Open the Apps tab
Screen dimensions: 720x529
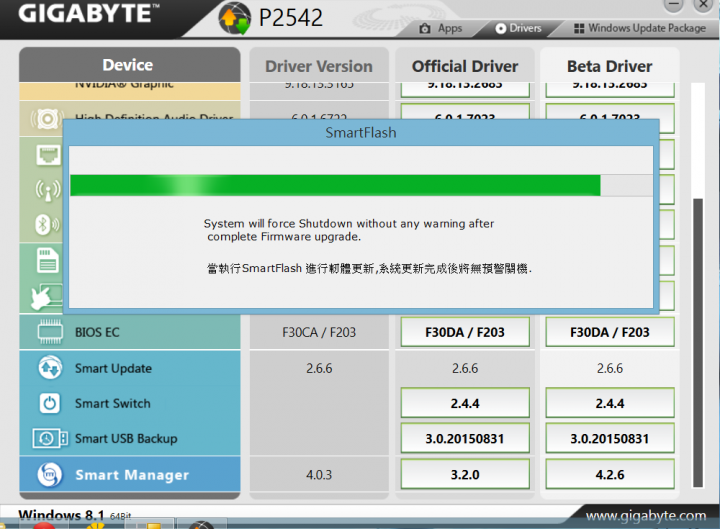[x=441, y=28]
